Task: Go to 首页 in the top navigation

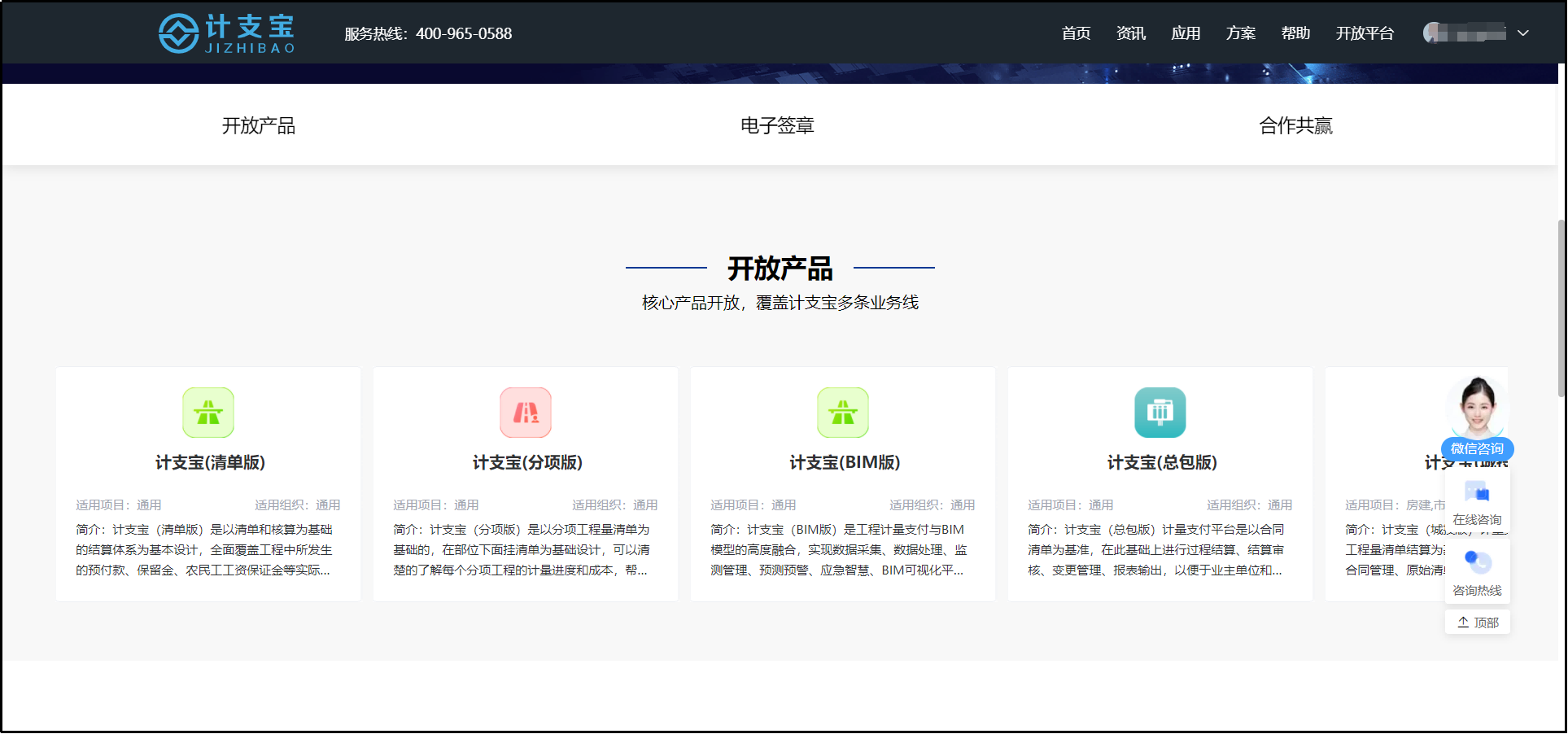Action: click(x=1076, y=33)
